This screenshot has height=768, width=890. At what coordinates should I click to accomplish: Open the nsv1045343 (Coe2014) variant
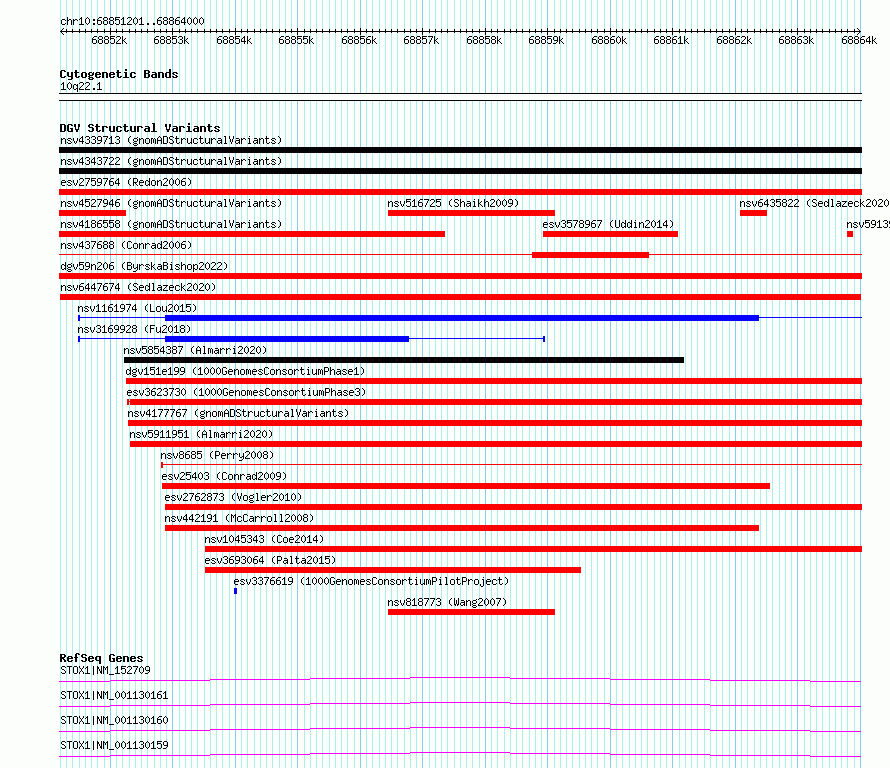tap(264, 539)
